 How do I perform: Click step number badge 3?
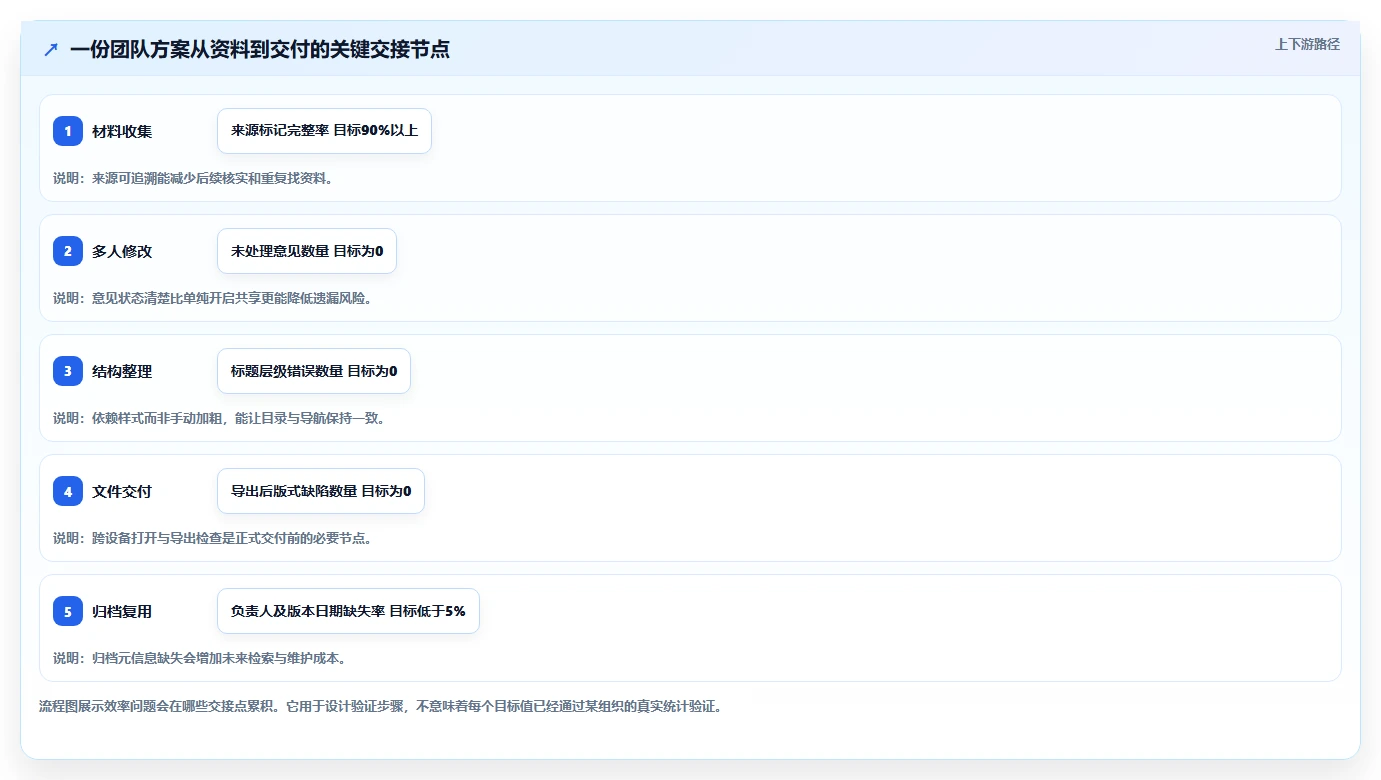pos(68,371)
